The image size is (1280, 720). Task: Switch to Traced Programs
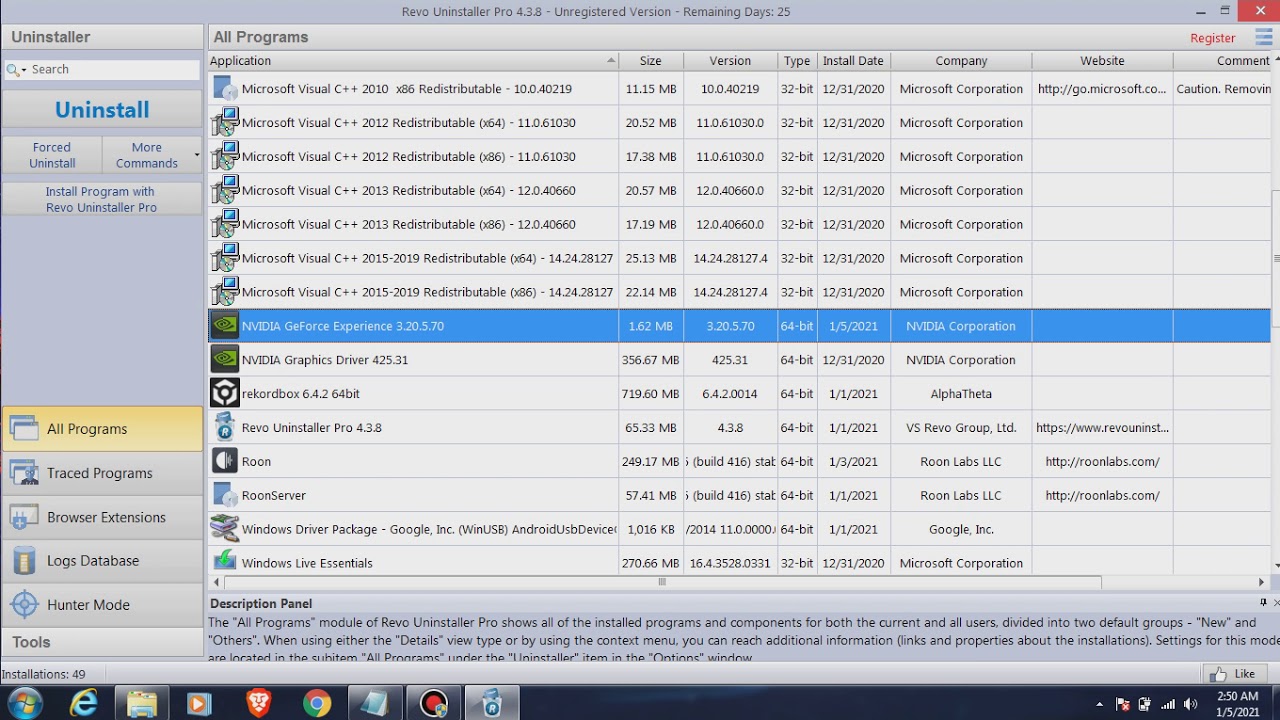coord(102,473)
